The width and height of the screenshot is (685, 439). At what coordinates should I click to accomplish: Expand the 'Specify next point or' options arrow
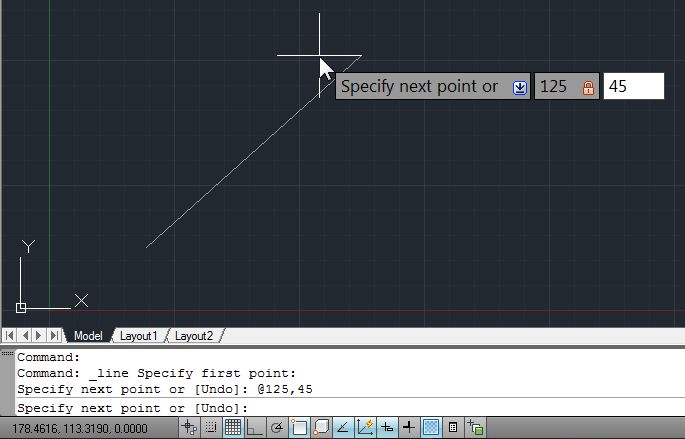click(x=519, y=87)
